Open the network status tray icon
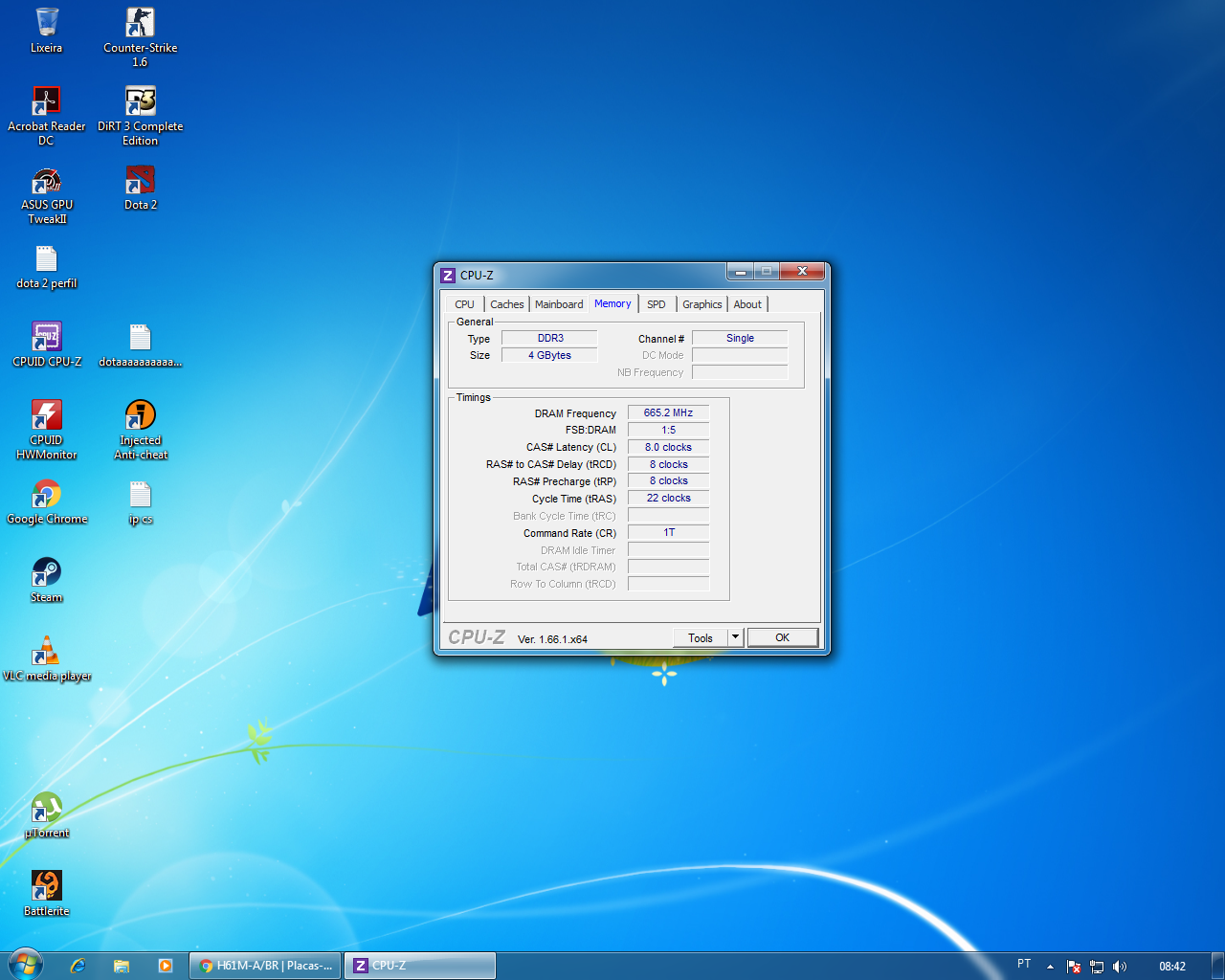The height and width of the screenshot is (980, 1225). tap(1097, 967)
